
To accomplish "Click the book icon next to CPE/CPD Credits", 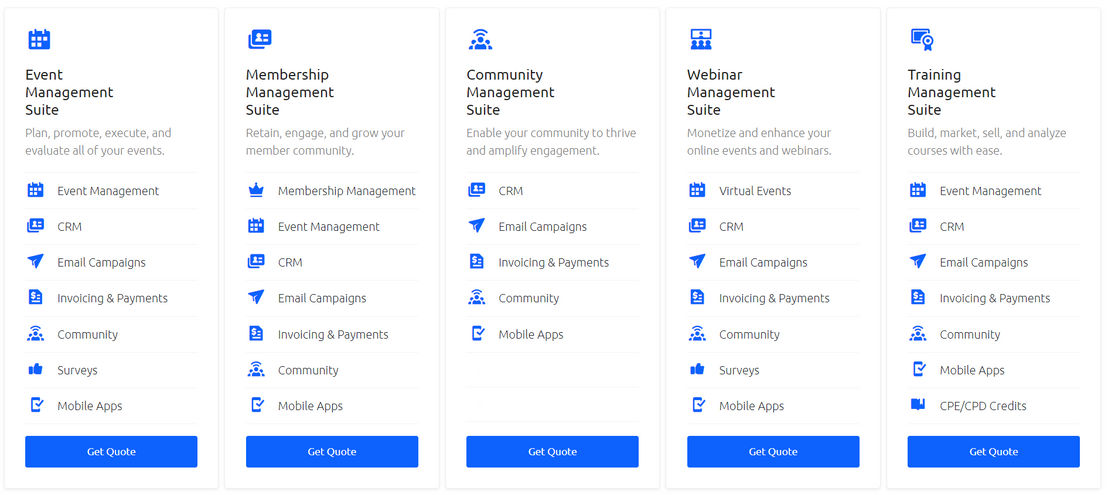I will click(918, 405).
